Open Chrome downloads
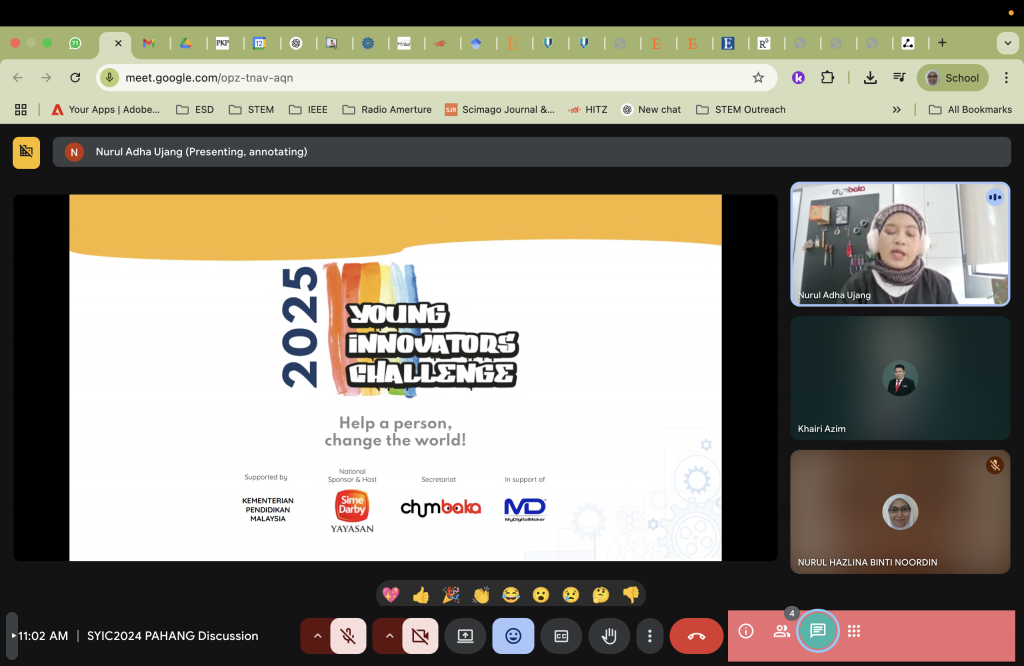1024x666 pixels. (x=870, y=78)
